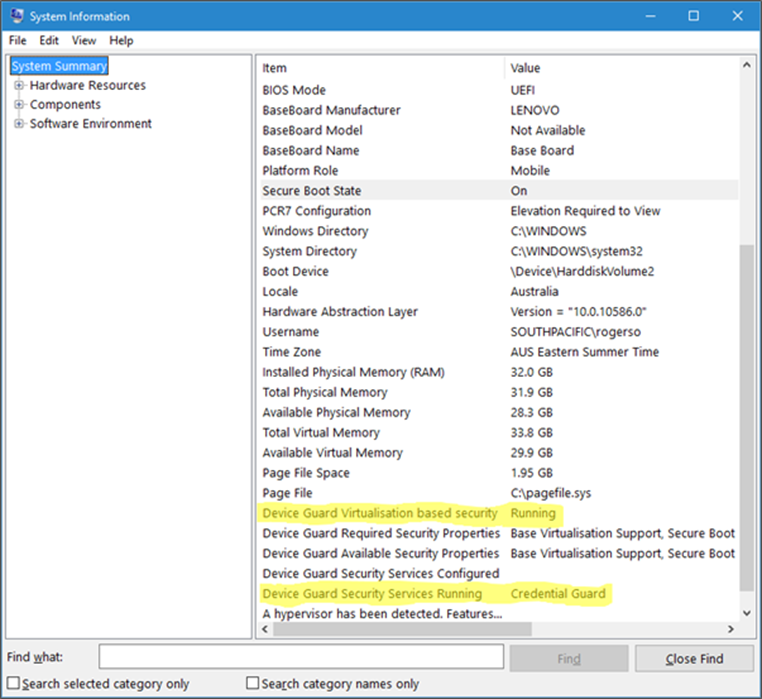Select the Total Physical Memory row
The height and width of the screenshot is (699, 762).
[499, 392]
